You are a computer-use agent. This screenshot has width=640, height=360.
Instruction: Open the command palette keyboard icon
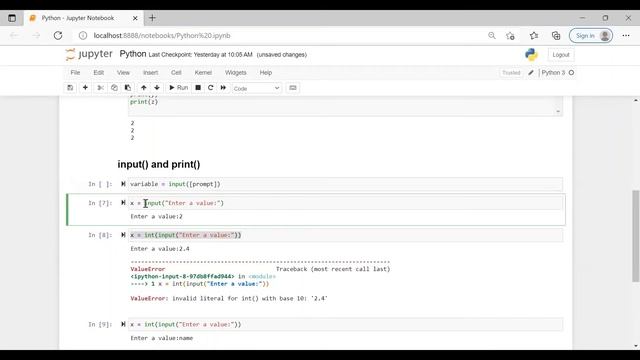pos(293,88)
